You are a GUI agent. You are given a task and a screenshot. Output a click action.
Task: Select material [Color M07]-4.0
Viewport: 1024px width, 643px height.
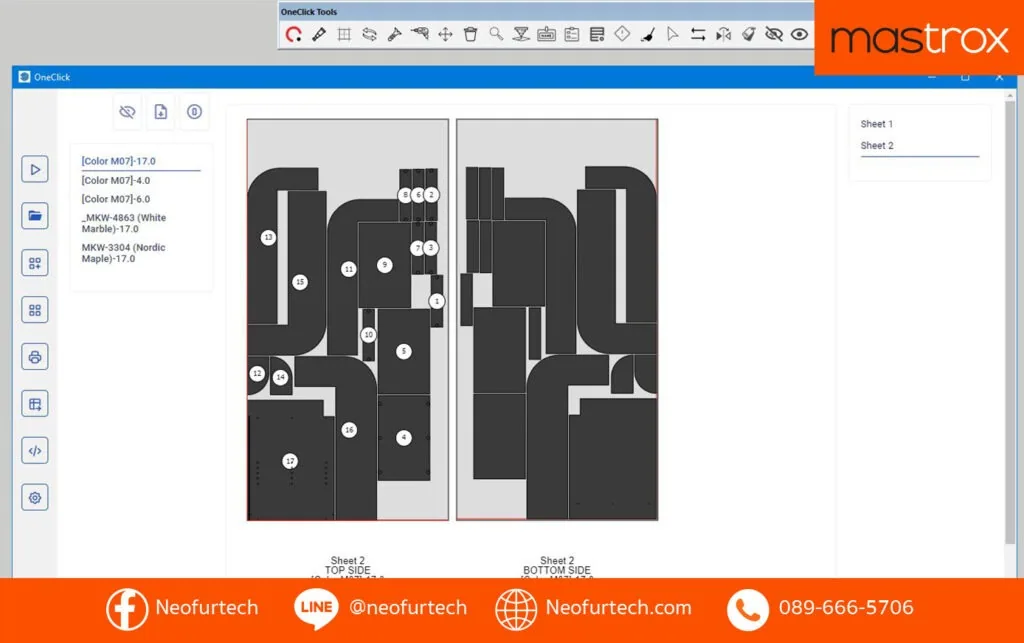[x=116, y=180]
